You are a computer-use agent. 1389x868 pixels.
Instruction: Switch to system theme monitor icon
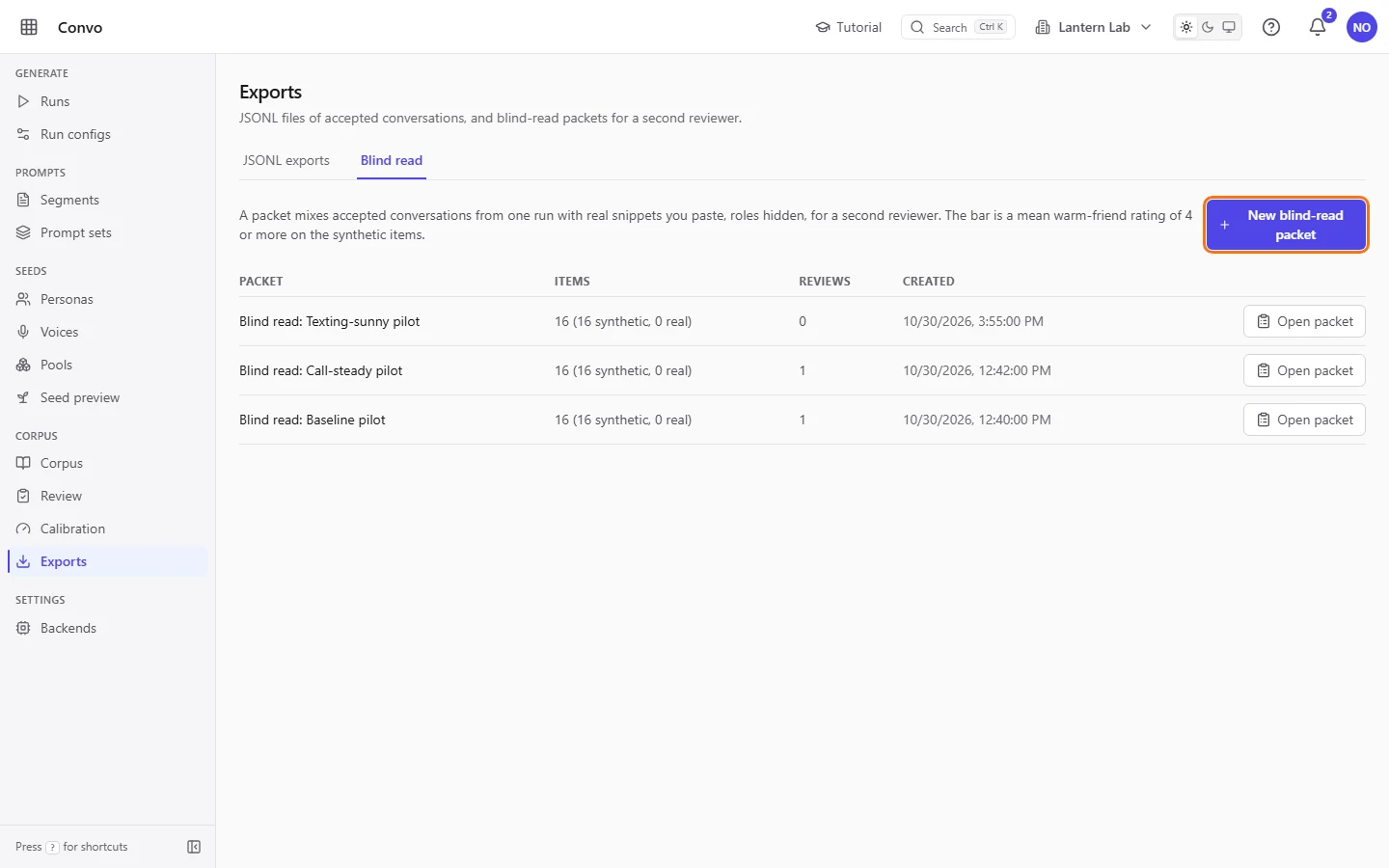click(x=1229, y=27)
